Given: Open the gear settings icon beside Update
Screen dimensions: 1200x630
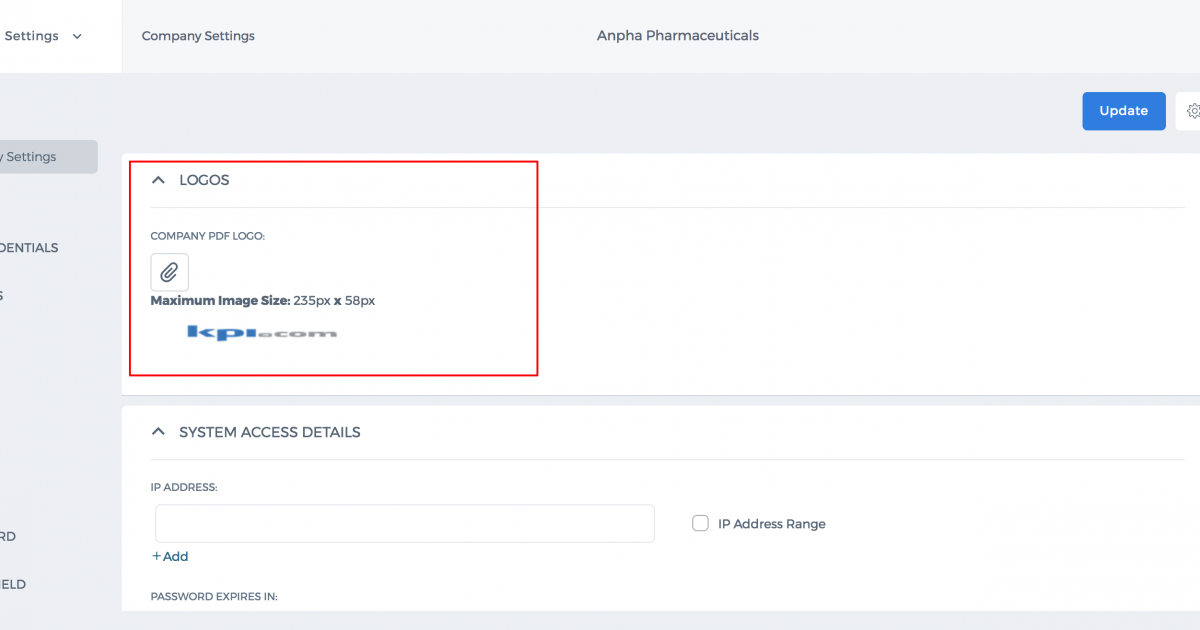Looking at the screenshot, I should (x=1192, y=111).
